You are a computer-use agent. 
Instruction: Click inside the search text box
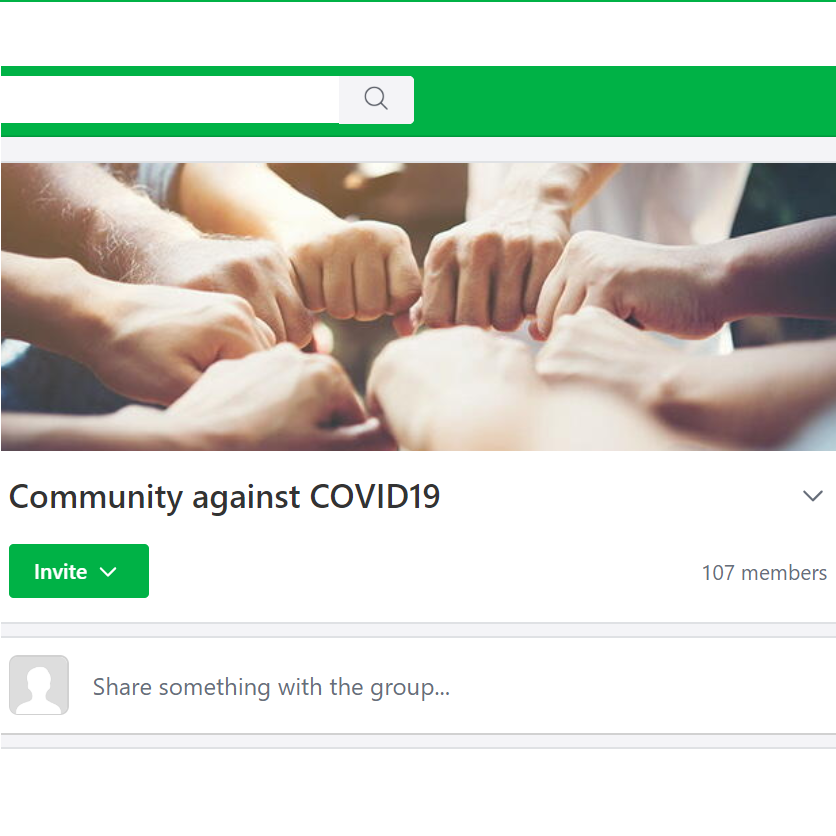point(170,100)
